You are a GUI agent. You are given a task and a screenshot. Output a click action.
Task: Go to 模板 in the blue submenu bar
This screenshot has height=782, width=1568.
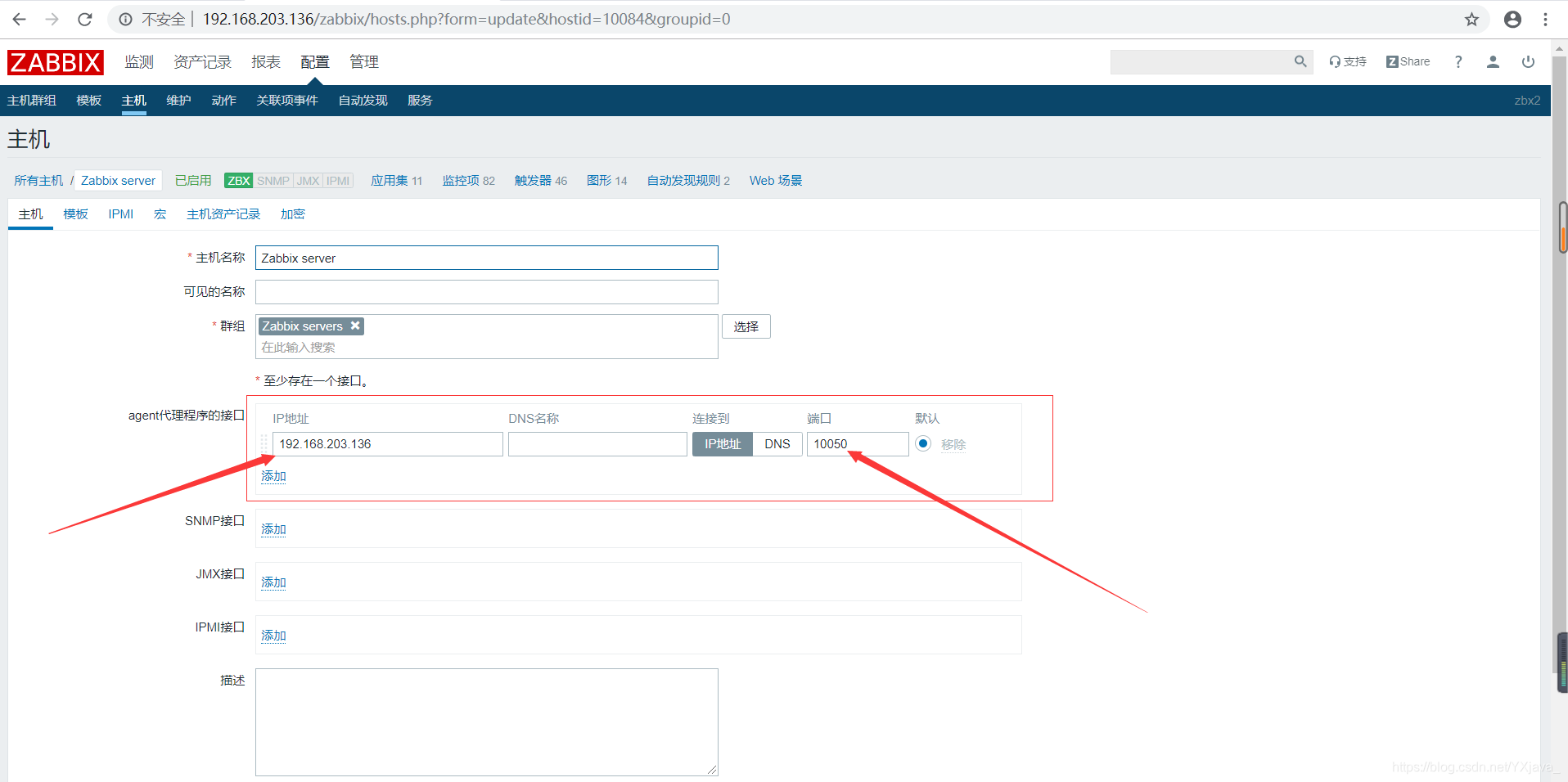(89, 100)
